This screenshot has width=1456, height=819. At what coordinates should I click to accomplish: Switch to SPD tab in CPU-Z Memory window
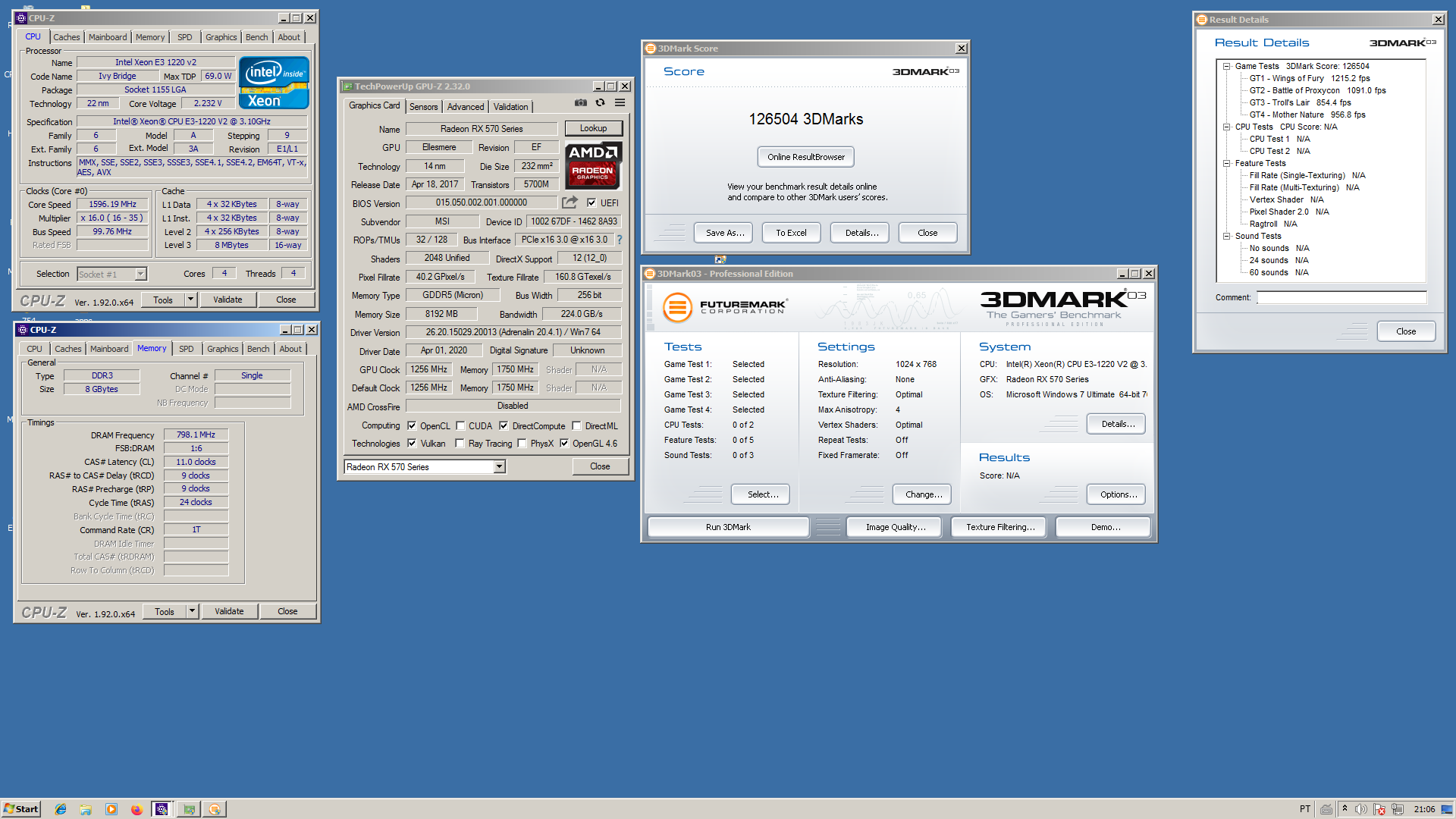[187, 349]
